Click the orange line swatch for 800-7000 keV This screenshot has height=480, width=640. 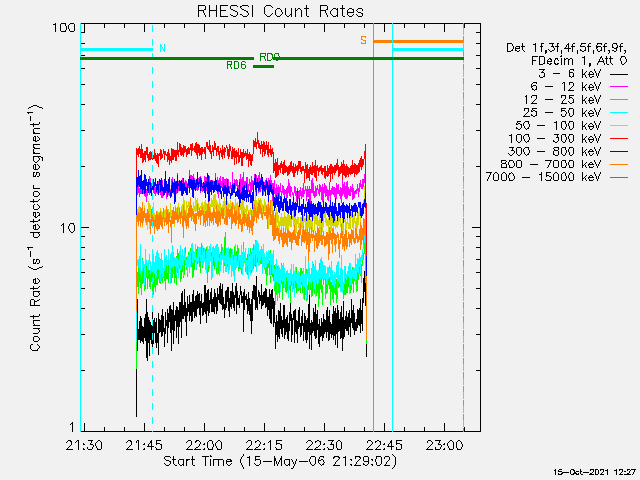(619, 164)
